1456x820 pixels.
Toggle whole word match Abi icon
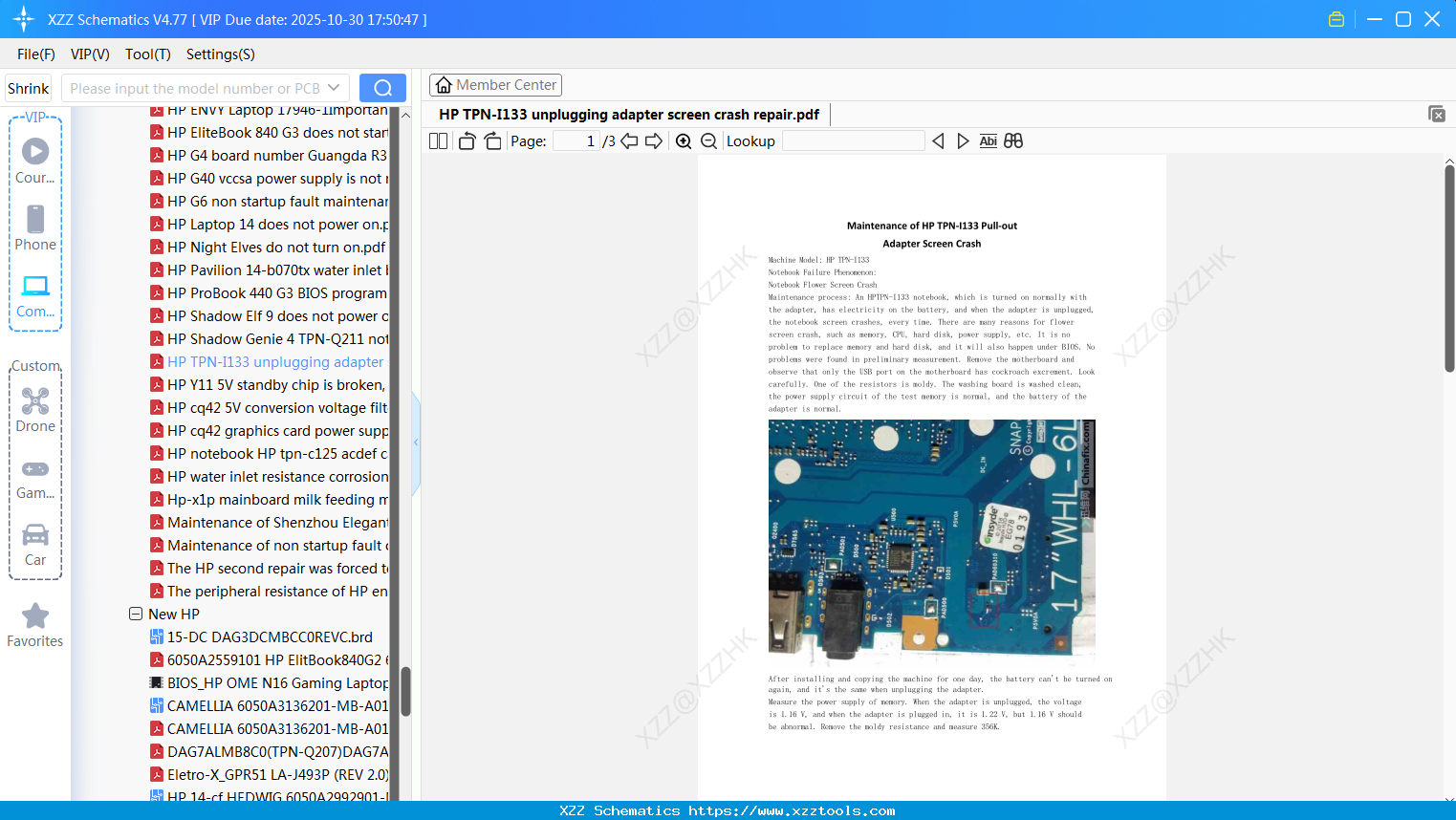989,141
